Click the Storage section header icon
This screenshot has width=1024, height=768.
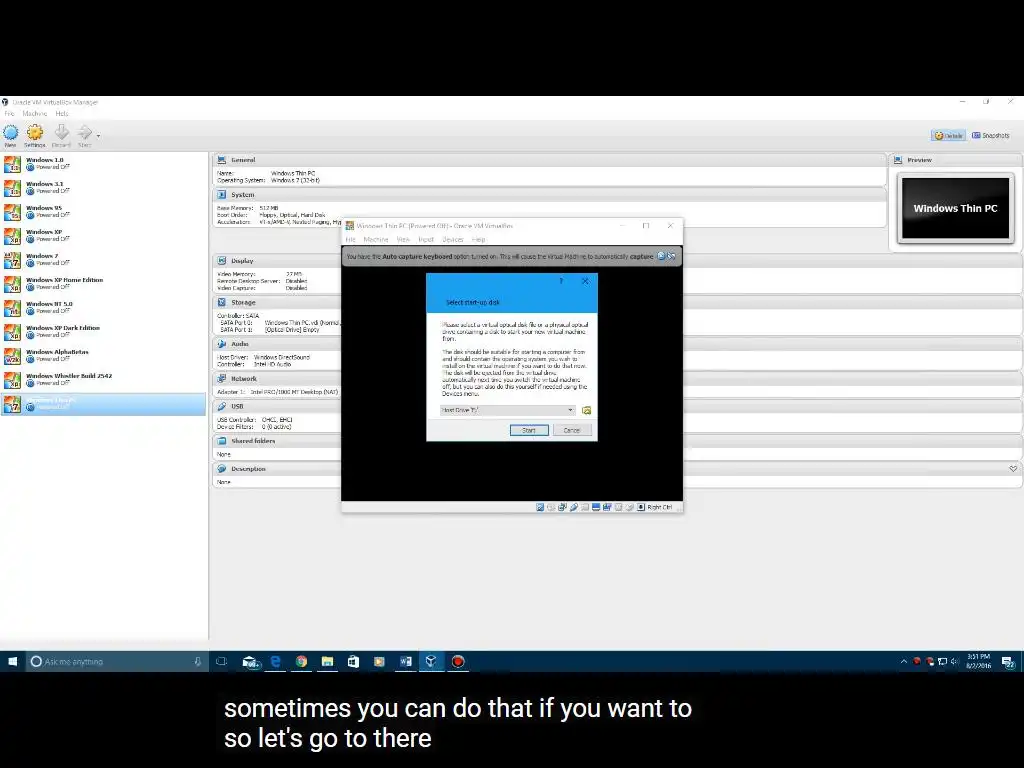tap(221, 302)
